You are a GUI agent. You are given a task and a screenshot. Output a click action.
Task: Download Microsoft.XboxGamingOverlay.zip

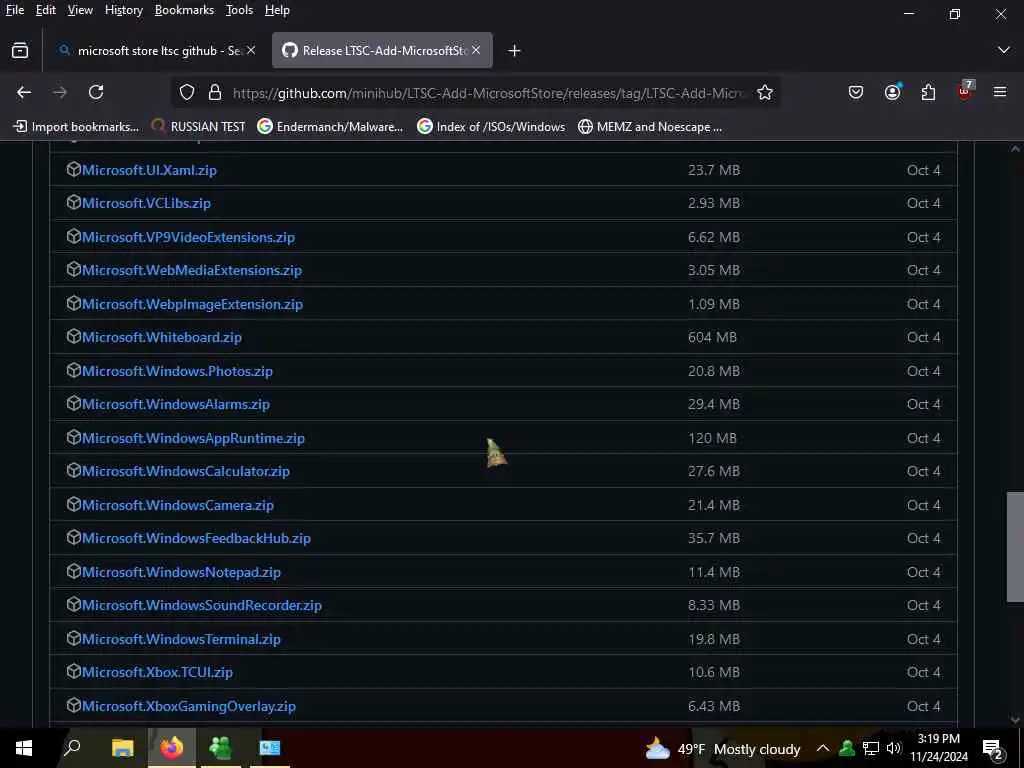point(189,706)
